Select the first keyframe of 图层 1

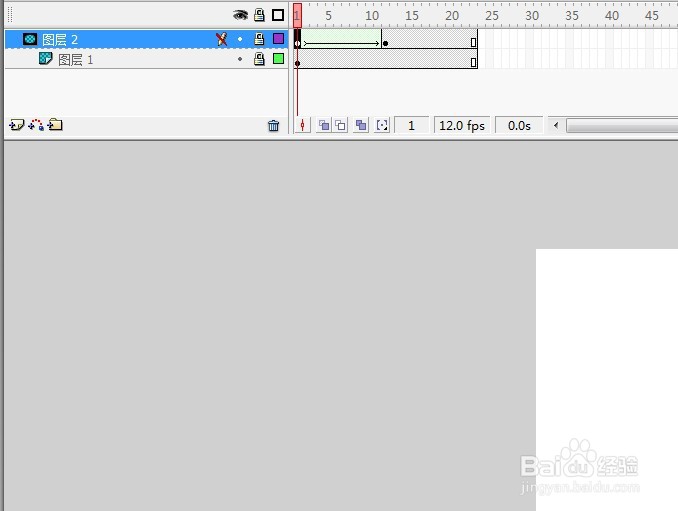click(x=297, y=63)
